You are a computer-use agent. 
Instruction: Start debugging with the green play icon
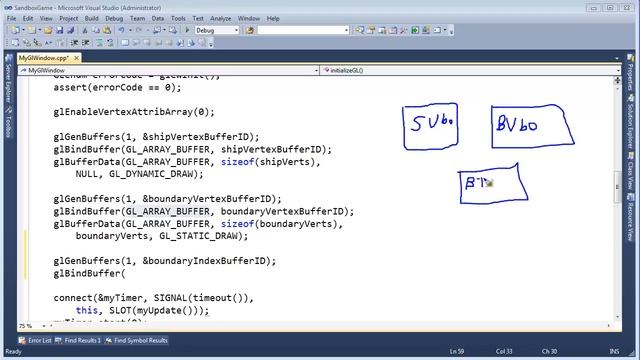pos(187,30)
